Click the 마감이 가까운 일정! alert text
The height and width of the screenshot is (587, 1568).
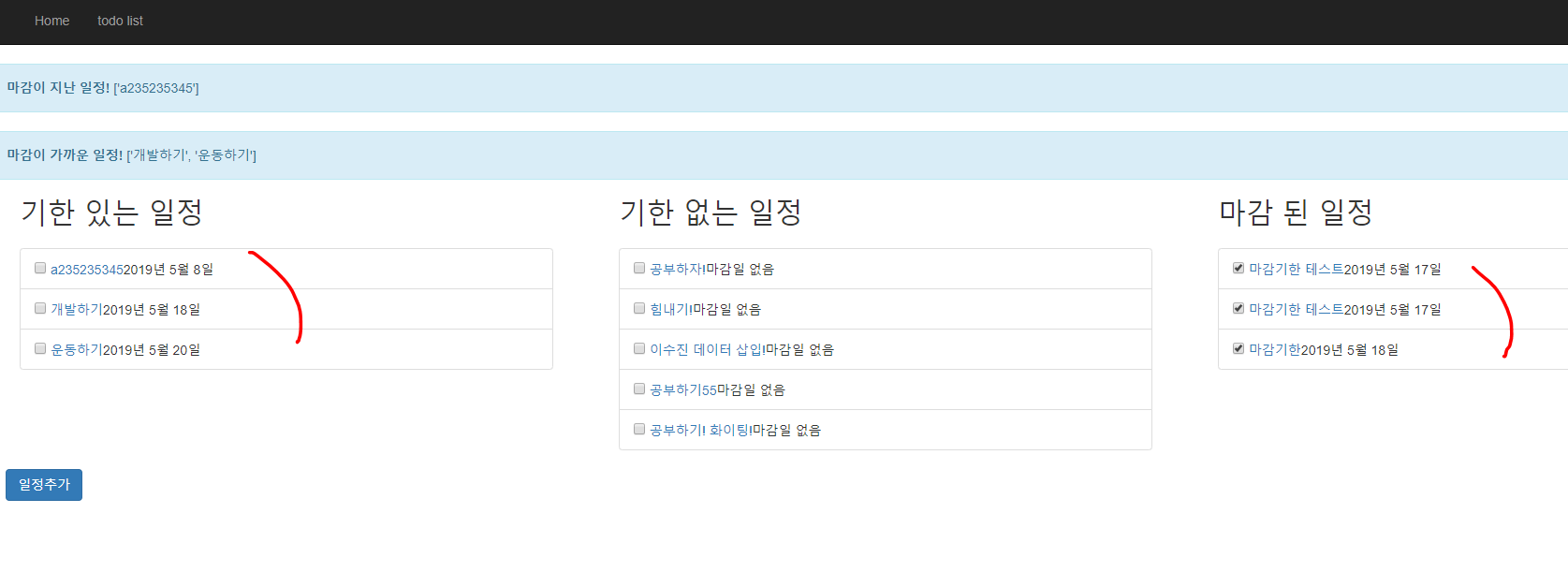click(x=65, y=155)
